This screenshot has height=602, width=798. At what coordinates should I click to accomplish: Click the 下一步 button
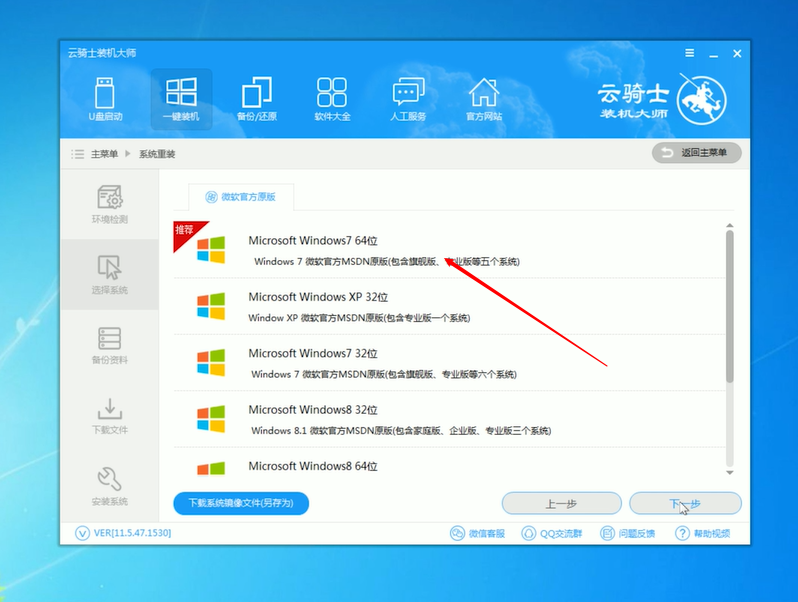tap(685, 503)
